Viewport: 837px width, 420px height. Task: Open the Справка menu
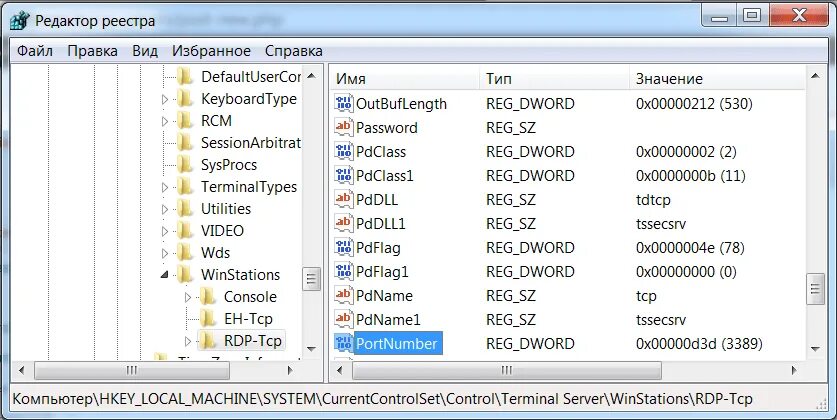pyautogui.click(x=294, y=51)
